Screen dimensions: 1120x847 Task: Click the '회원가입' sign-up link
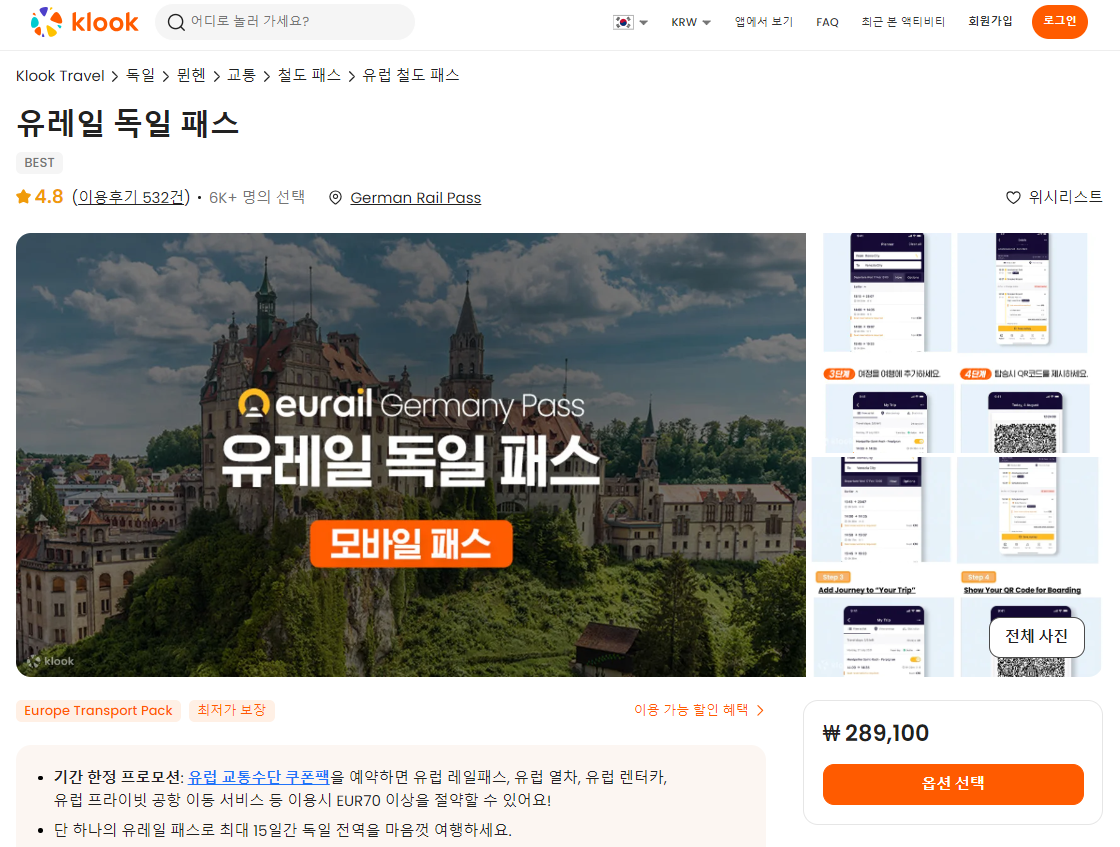click(990, 21)
